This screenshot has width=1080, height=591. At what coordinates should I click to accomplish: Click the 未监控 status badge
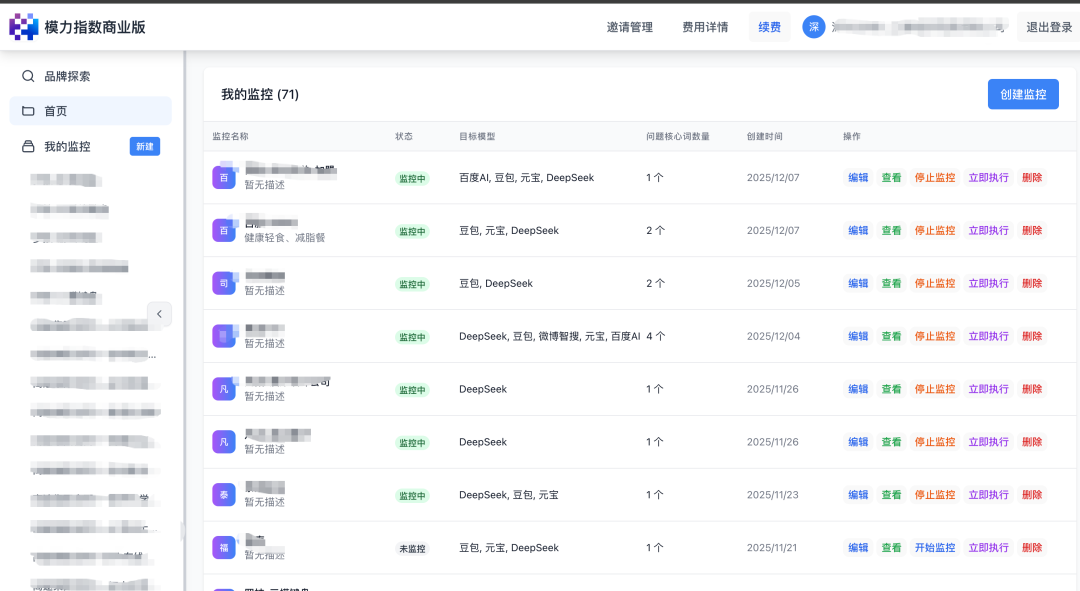point(412,548)
